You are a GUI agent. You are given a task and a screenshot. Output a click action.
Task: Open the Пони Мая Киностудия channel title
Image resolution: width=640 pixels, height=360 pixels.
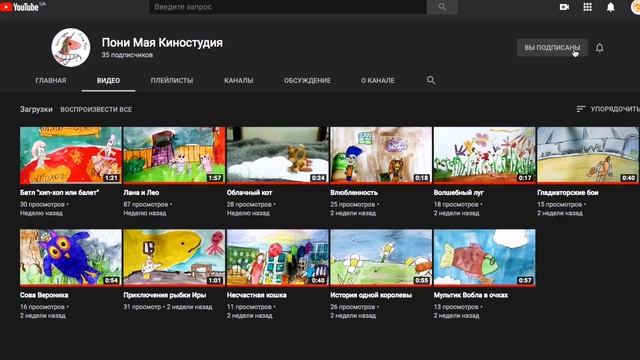[162, 42]
